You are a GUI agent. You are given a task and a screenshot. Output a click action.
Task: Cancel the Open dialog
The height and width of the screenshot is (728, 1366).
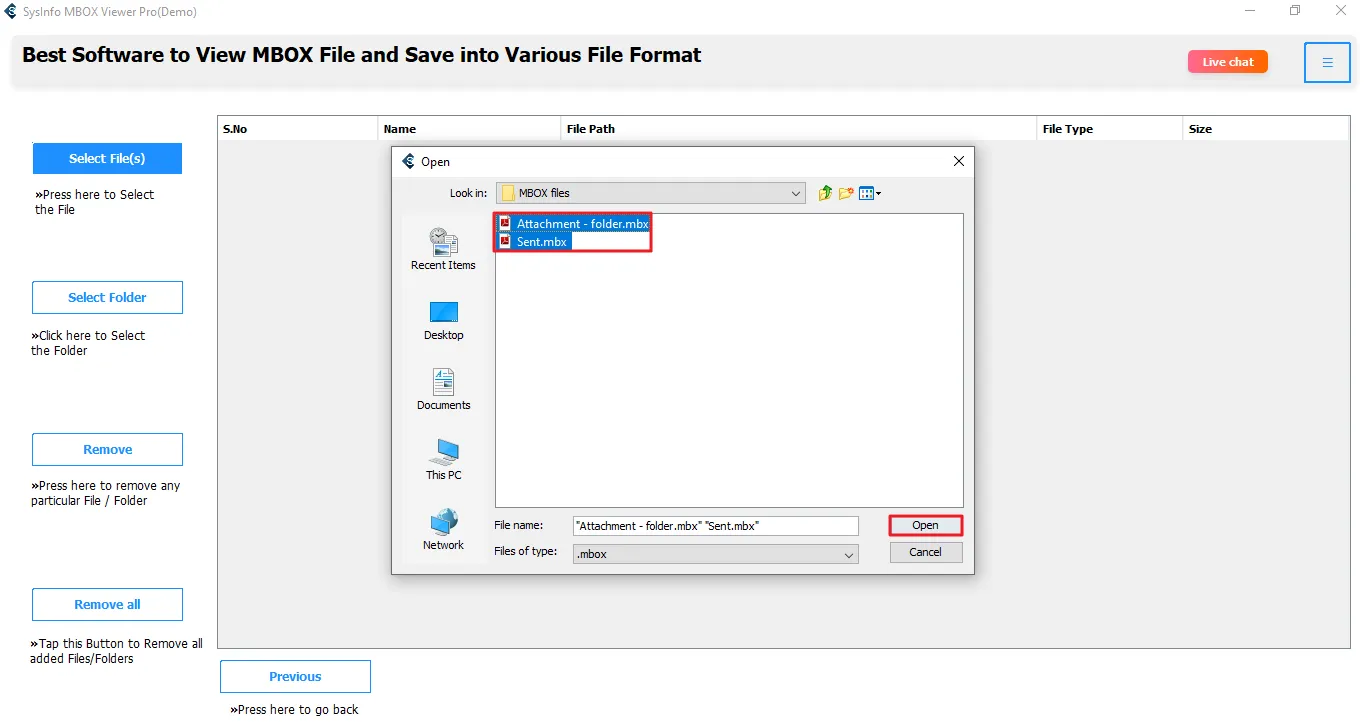point(925,552)
